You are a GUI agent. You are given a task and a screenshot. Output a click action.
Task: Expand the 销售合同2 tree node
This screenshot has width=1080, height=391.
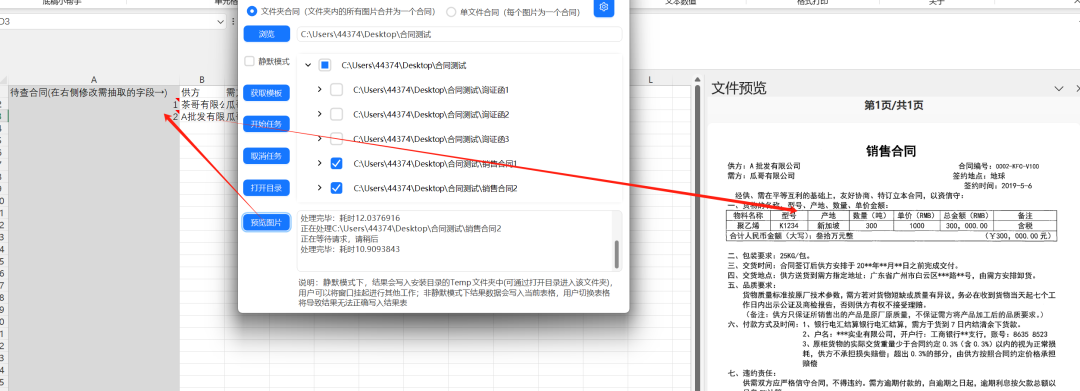(x=319, y=187)
